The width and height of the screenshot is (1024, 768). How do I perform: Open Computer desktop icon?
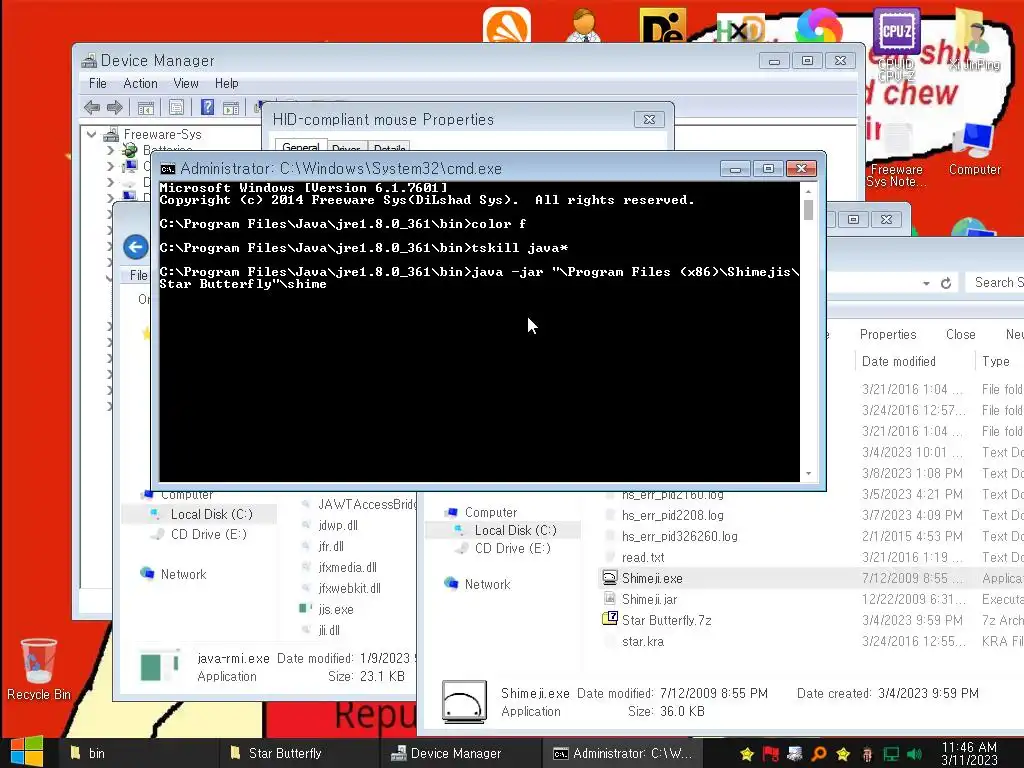(x=974, y=150)
